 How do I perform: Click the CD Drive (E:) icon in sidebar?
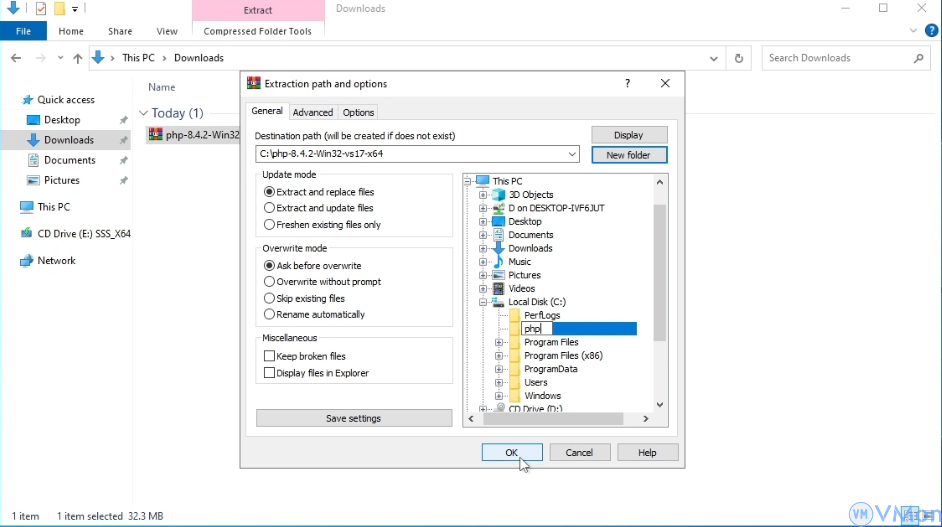[x=26, y=234]
